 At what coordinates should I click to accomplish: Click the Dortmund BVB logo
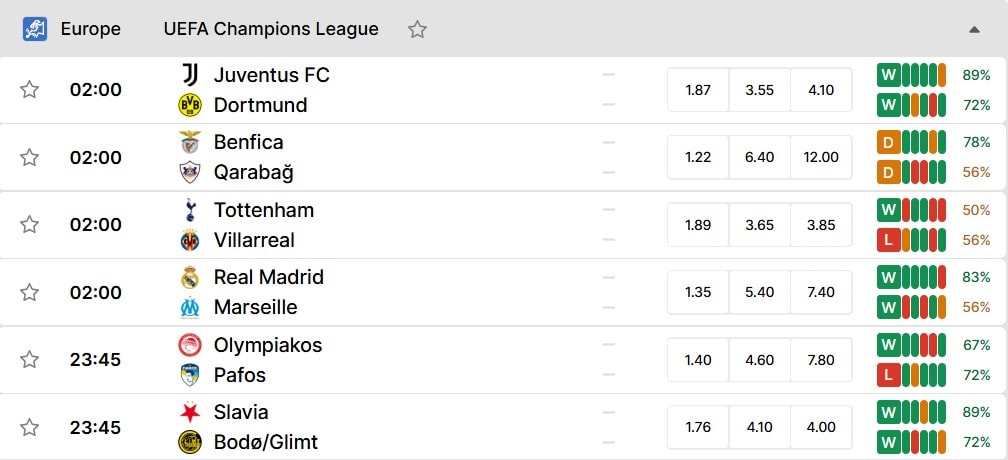[x=190, y=105]
